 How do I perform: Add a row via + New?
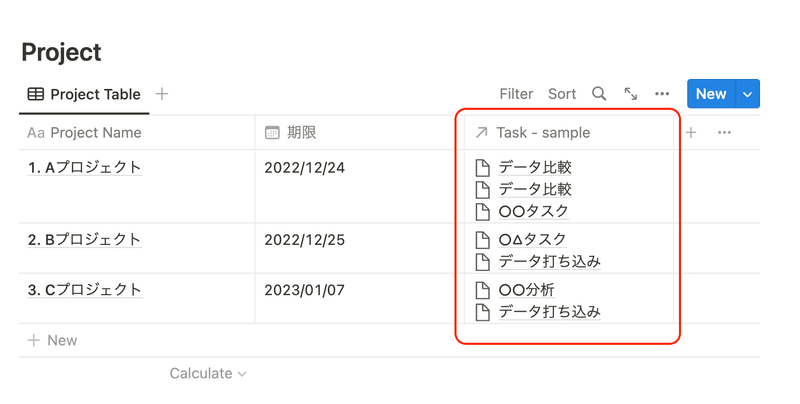coord(52,340)
